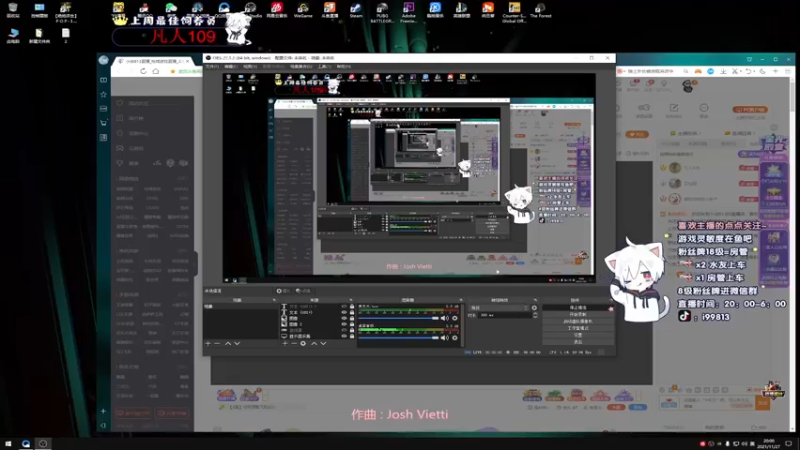Add a new scene in Scenes panel

point(208,343)
